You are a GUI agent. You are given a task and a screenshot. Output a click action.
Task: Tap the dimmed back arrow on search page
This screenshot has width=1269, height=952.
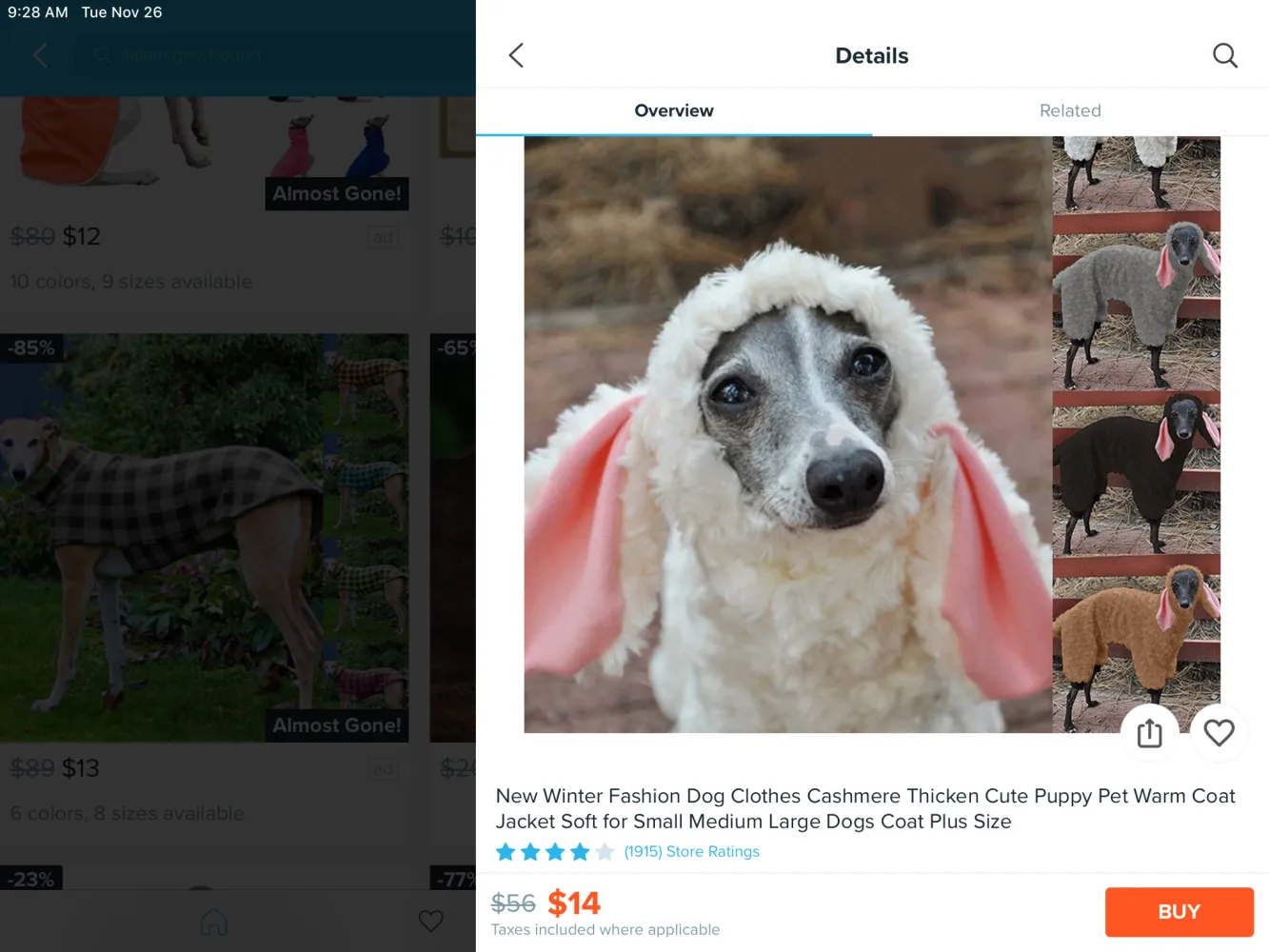pyautogui.click(x=40, y=55)
